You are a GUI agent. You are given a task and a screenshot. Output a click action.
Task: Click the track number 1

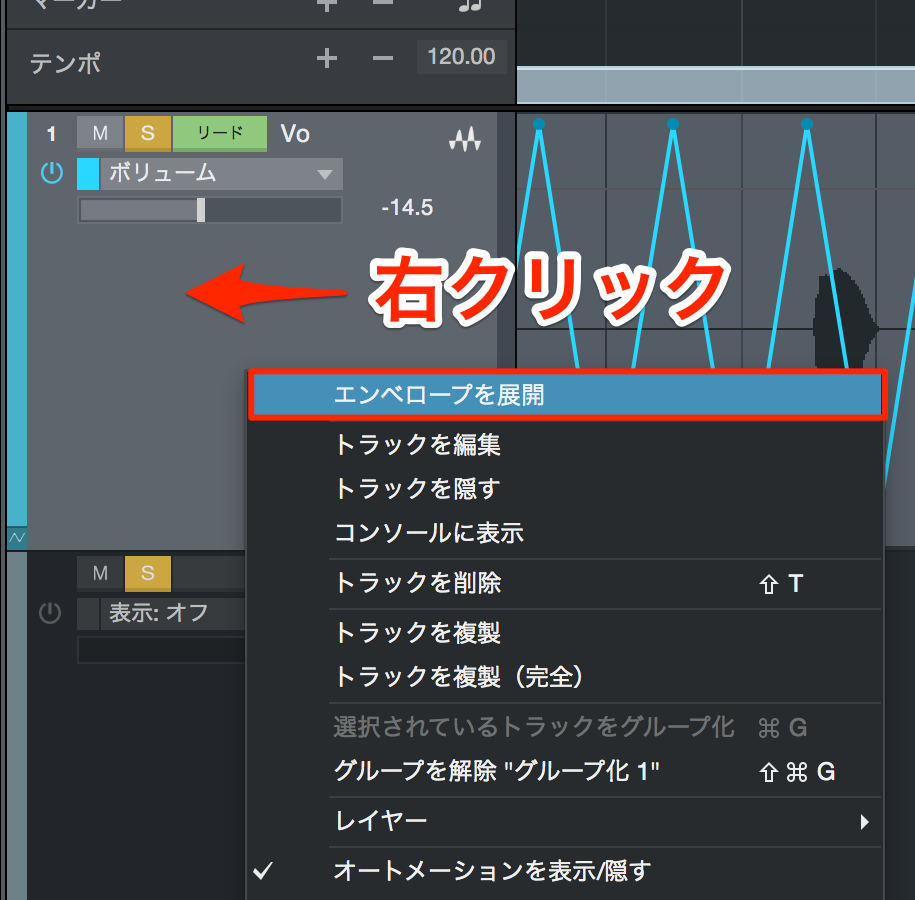(x=51, y=134)
